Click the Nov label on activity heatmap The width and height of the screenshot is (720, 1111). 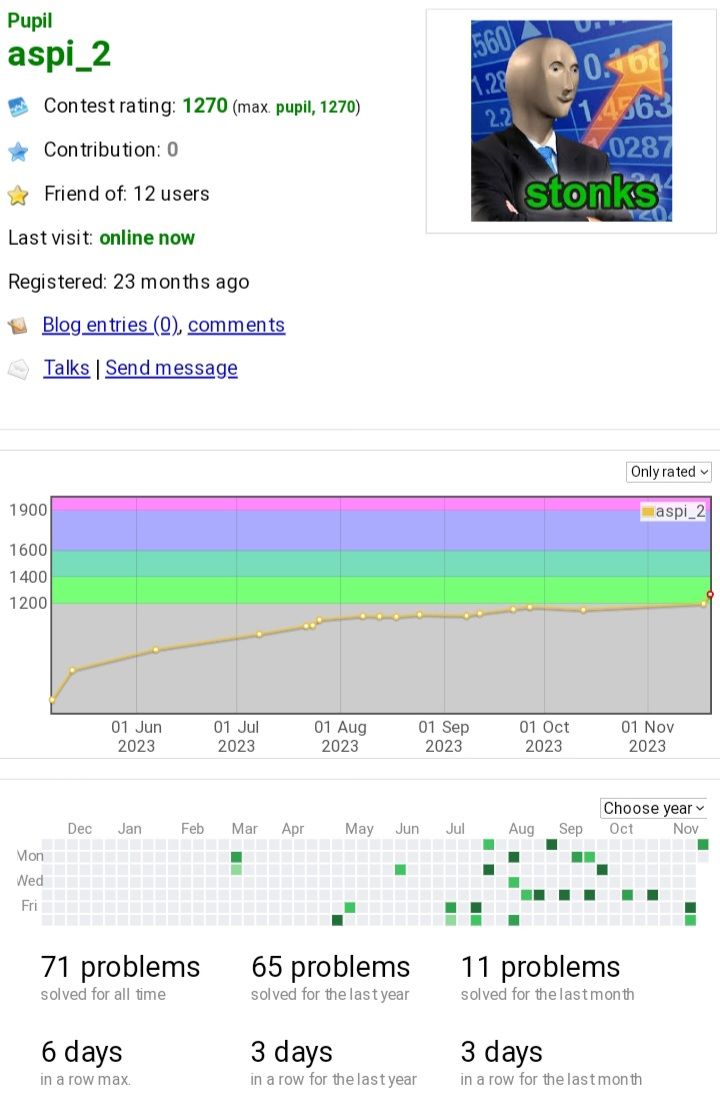(685, 828)
